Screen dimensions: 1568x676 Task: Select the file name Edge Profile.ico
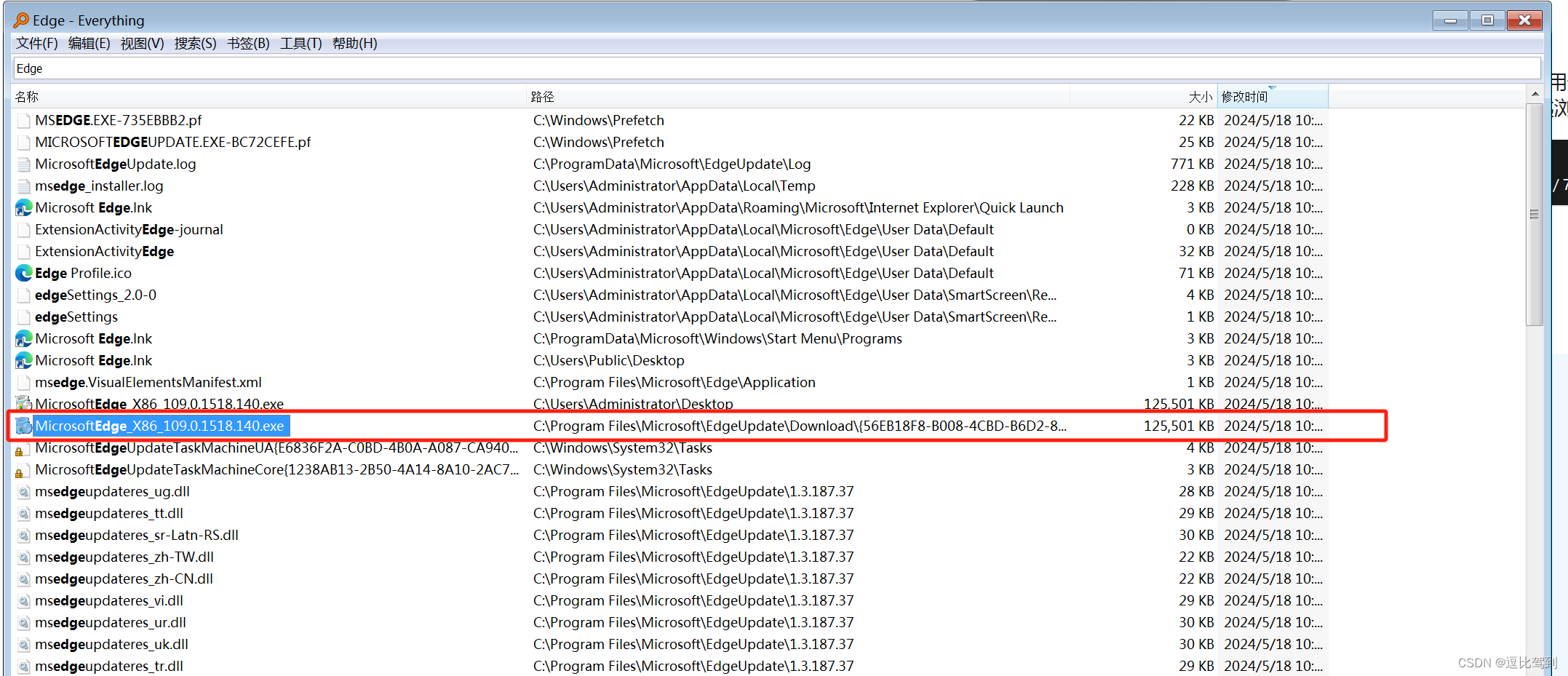click(84, 274)
